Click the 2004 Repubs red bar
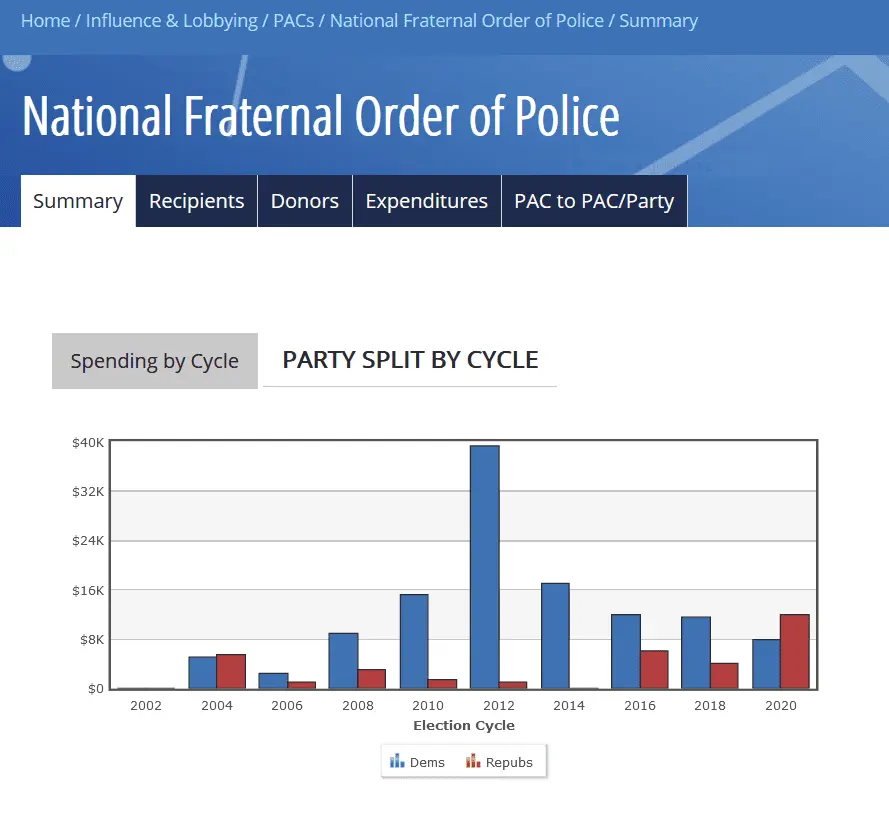 pos(231,672)
